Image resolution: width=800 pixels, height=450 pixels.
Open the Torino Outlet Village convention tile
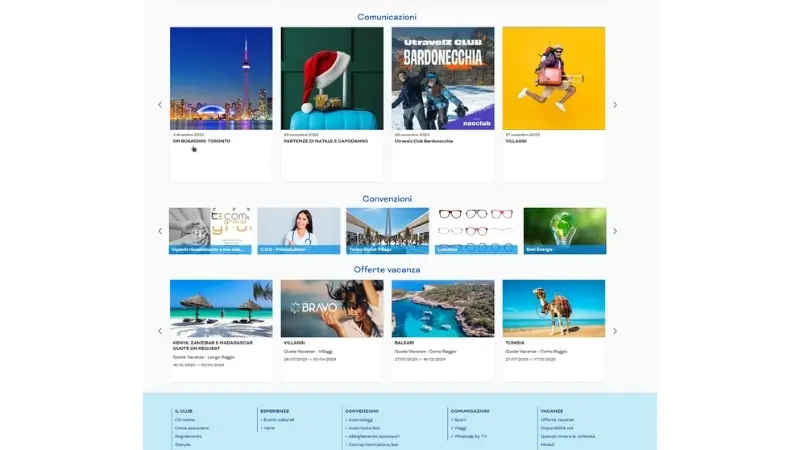tap(387, 231)
